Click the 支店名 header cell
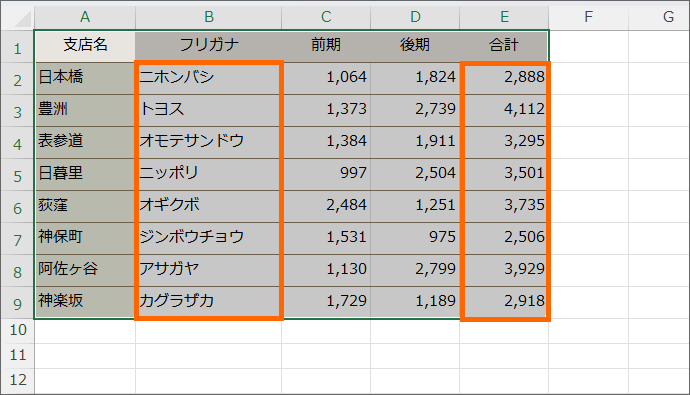 (x=85, y=47)
